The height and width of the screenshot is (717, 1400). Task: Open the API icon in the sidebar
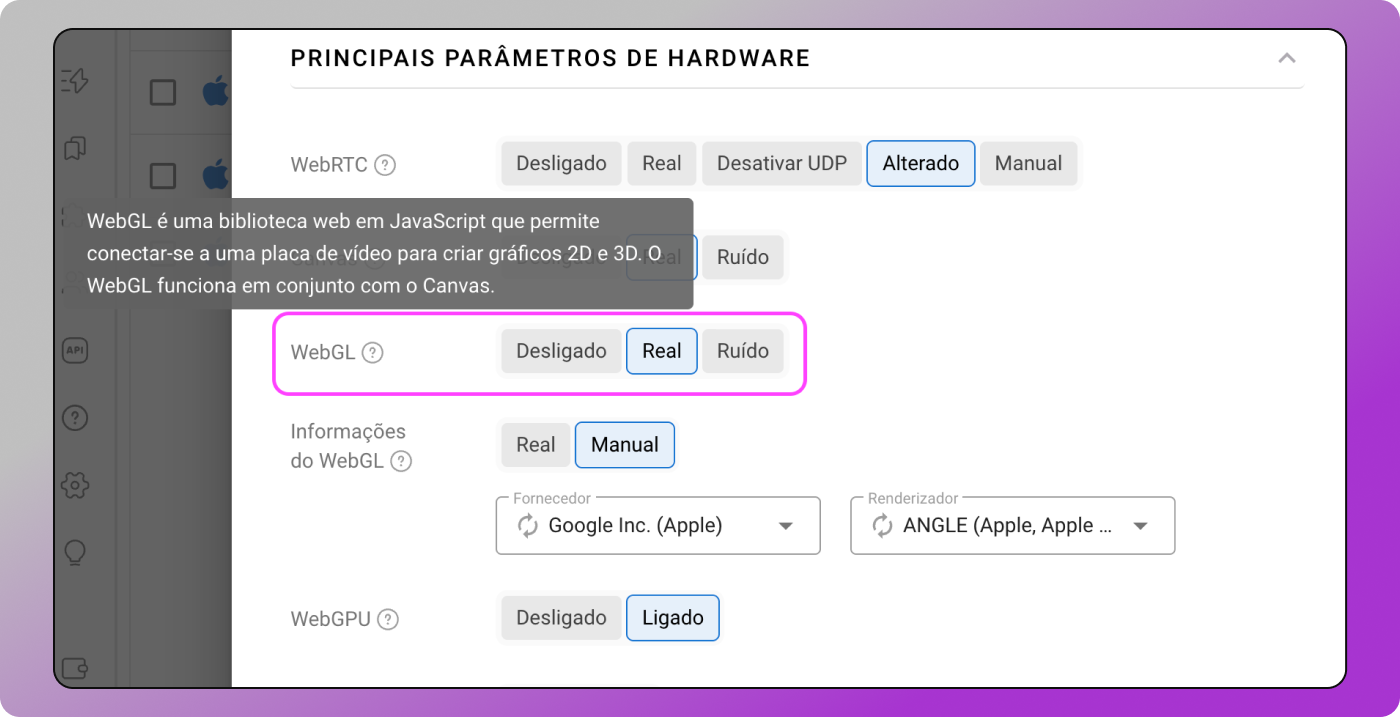pos(75,351)
